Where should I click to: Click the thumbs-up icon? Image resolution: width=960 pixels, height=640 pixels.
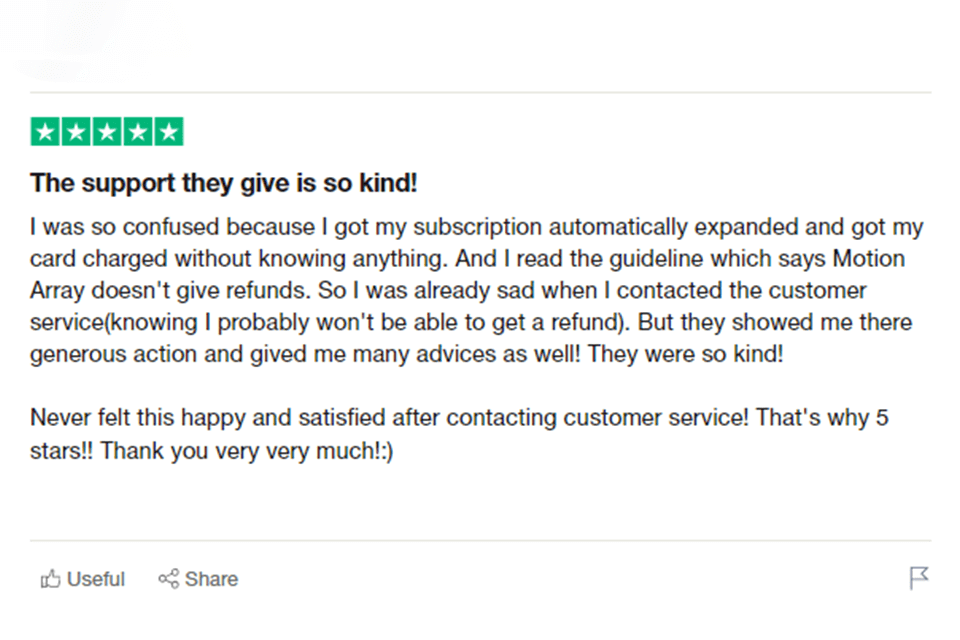(x=50, y=579)
